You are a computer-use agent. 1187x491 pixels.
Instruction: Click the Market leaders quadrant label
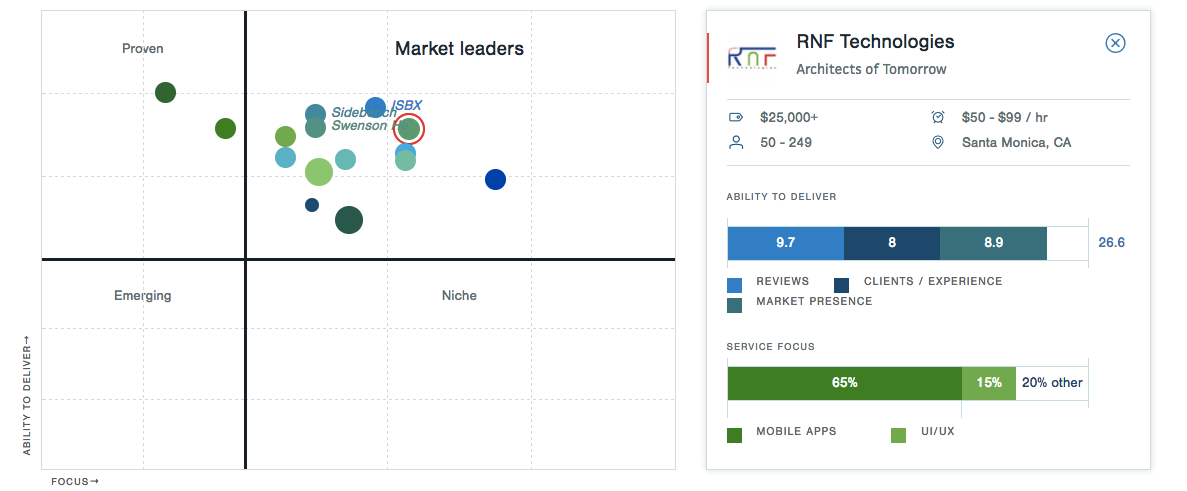[460, 49]
